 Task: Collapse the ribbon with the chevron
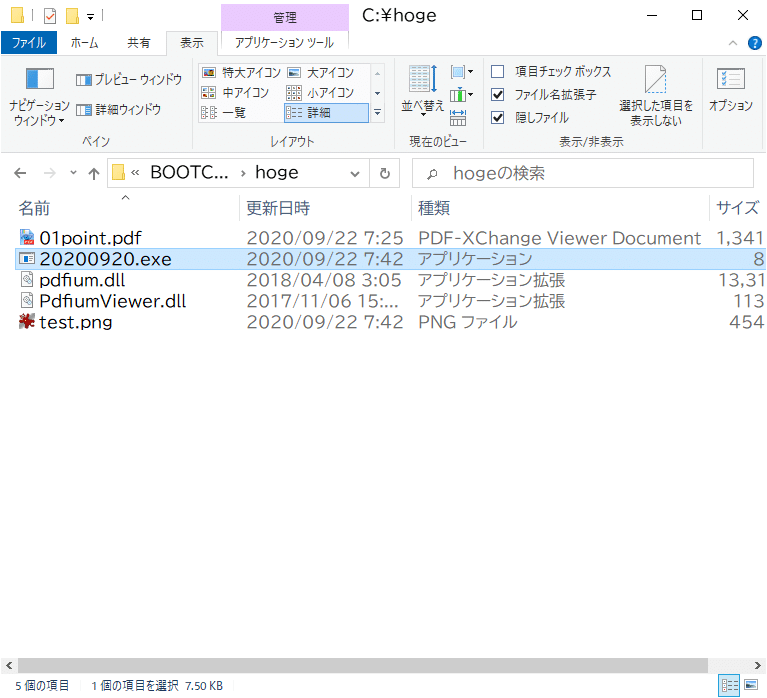733,43
